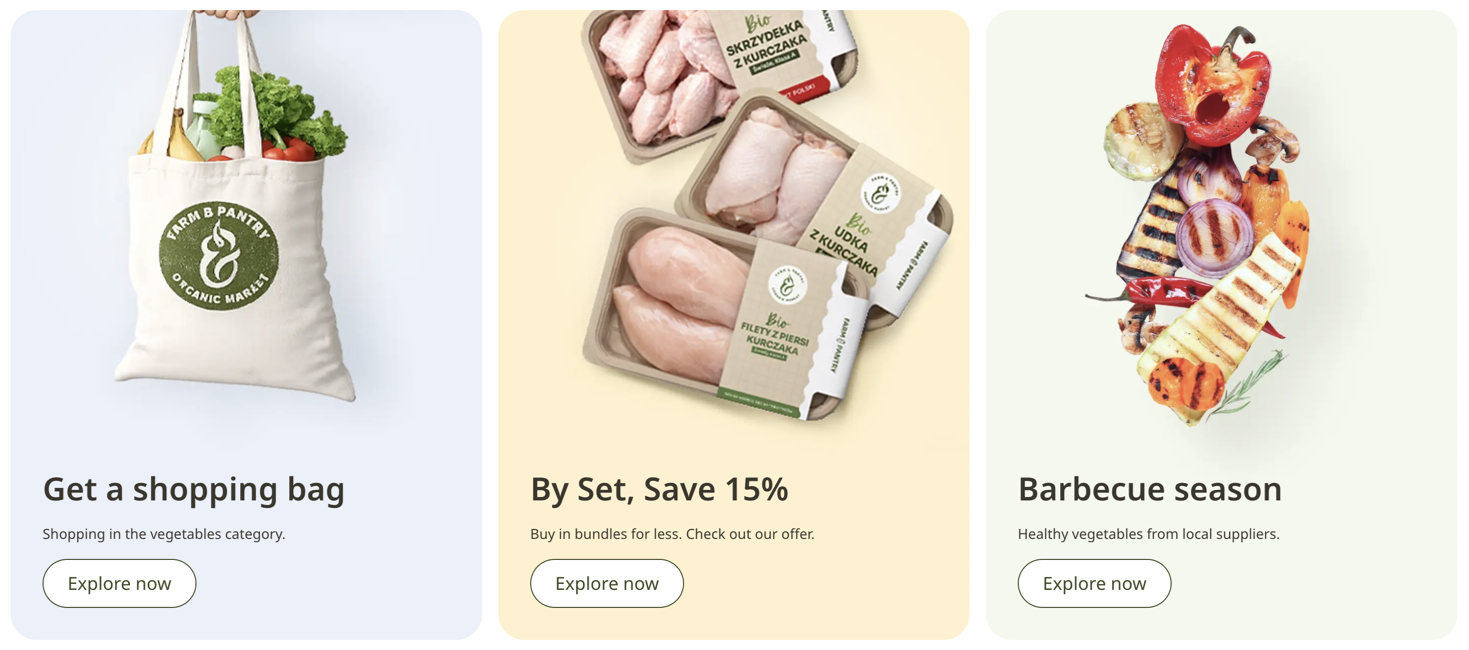The height and width of the screenshot is (650, 1469).
Task: Click the tote bag handles held by hand
Action: click(x=215, y=80)
